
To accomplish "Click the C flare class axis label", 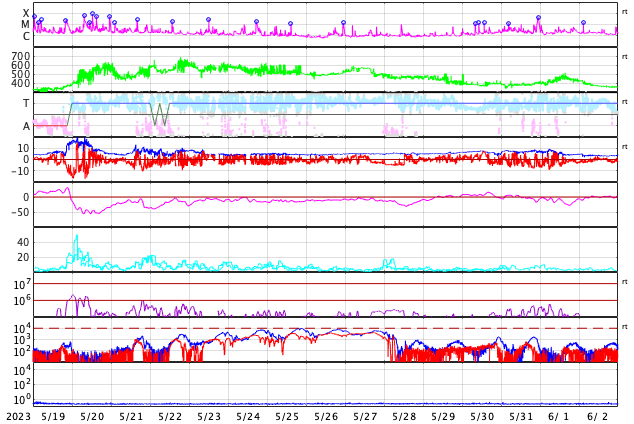I will (26, 36).
